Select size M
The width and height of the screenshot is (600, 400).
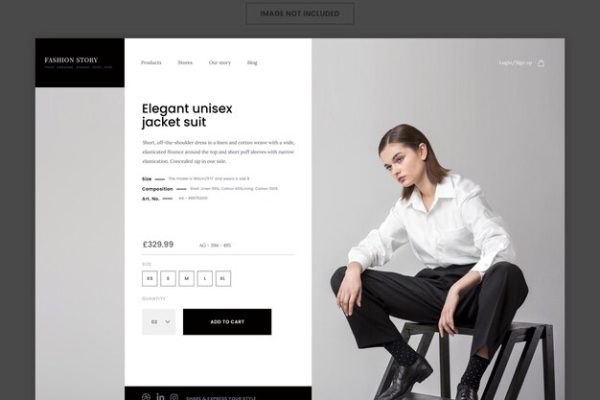pos(186,279)
